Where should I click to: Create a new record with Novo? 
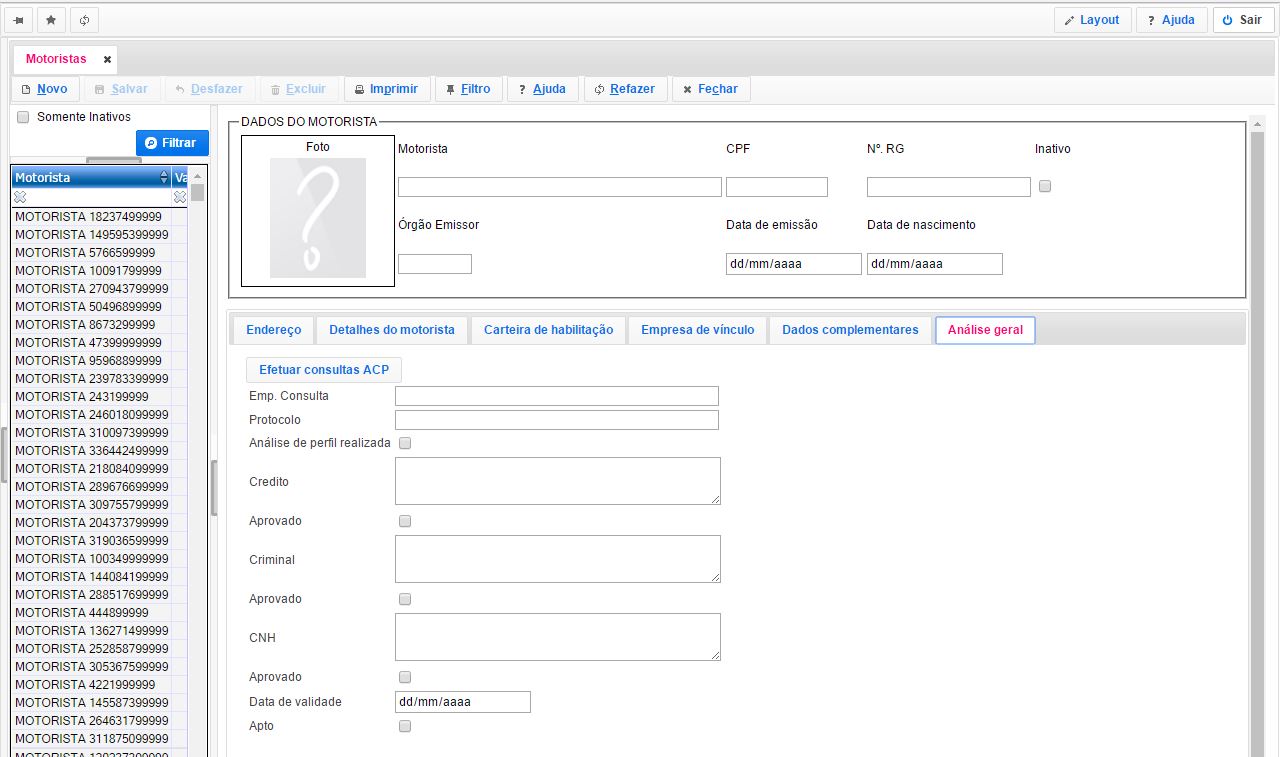click(45, 89)
